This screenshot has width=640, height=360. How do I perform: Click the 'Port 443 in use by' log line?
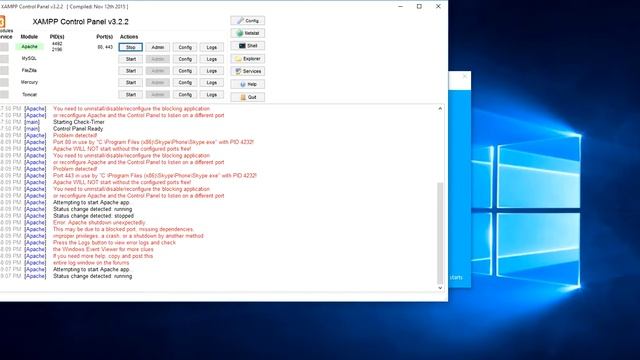[155, 176]
